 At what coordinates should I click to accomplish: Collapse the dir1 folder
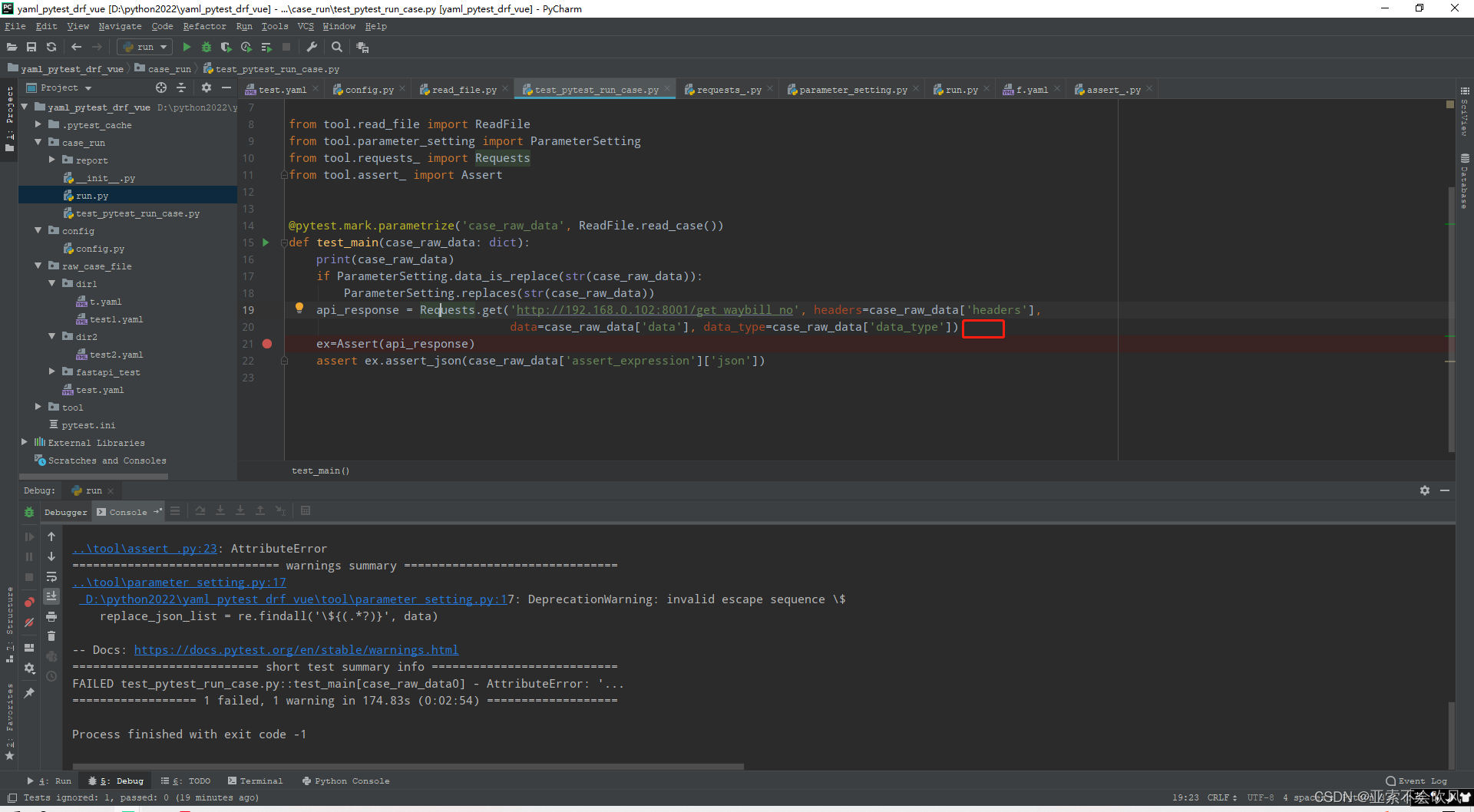pos(52,283)
